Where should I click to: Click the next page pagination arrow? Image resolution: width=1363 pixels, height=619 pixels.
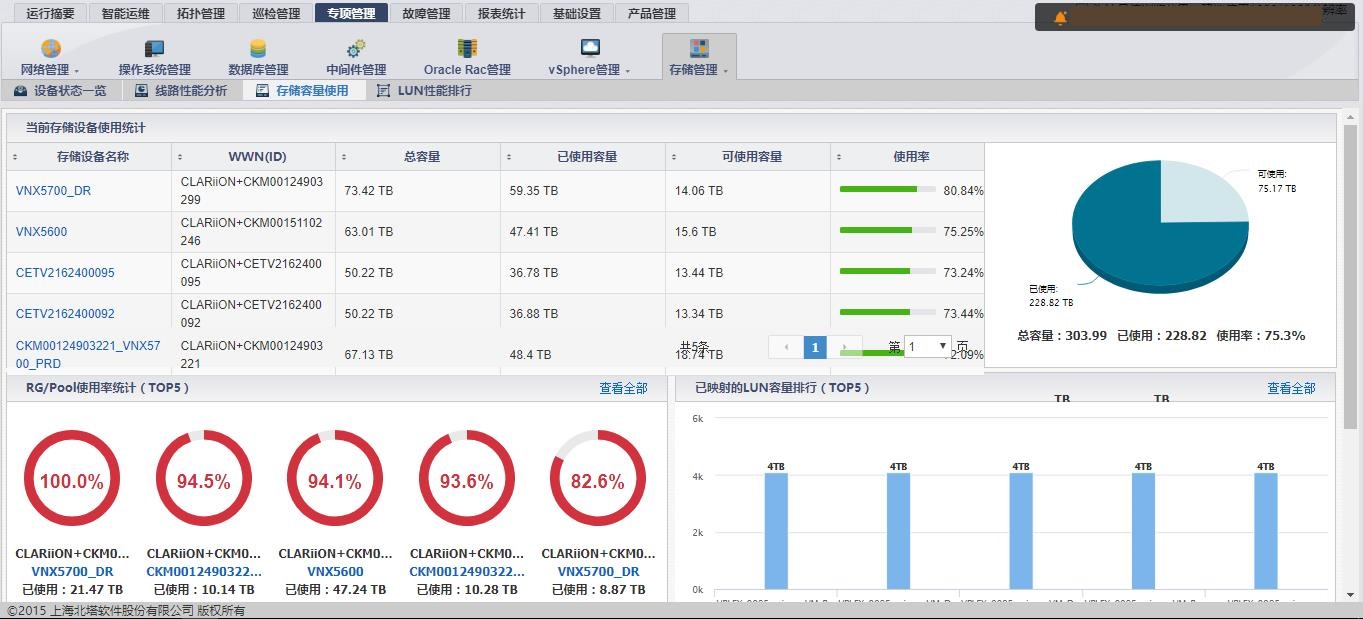tap(845, 346)
